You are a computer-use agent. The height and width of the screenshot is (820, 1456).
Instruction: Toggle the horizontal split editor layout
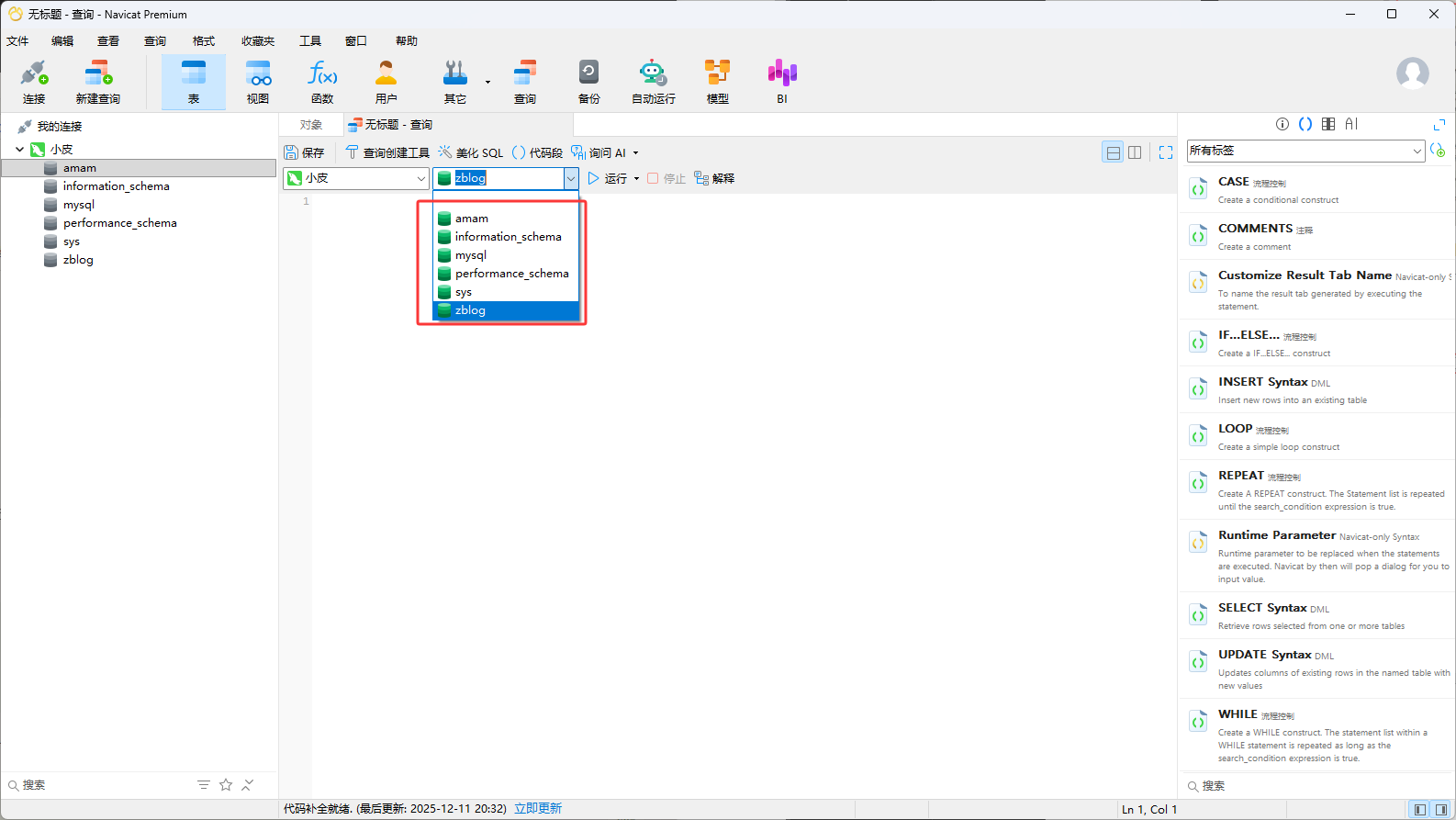click(x=1113, y=152)
